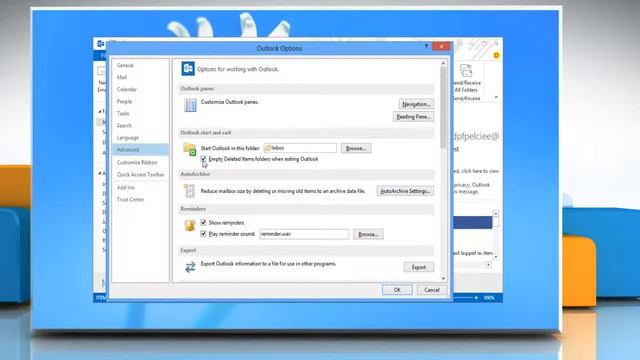Collapse the Outlook ribbon arrow
Image resolution: width=640 pixels, height=360 pixels.
[496, 97]
